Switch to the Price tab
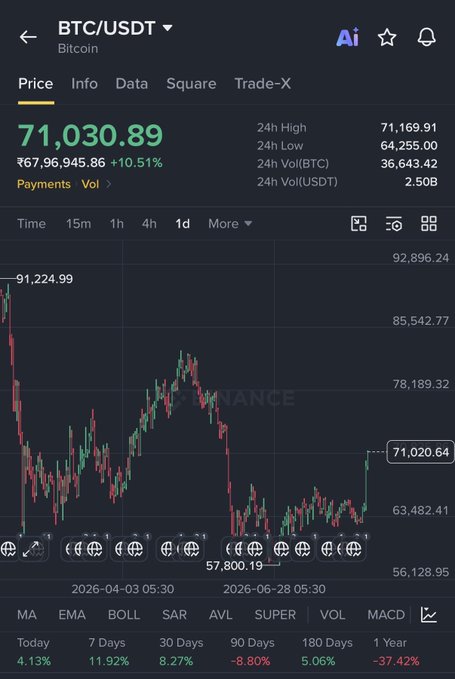455x679 pixels. pos(35,84)
